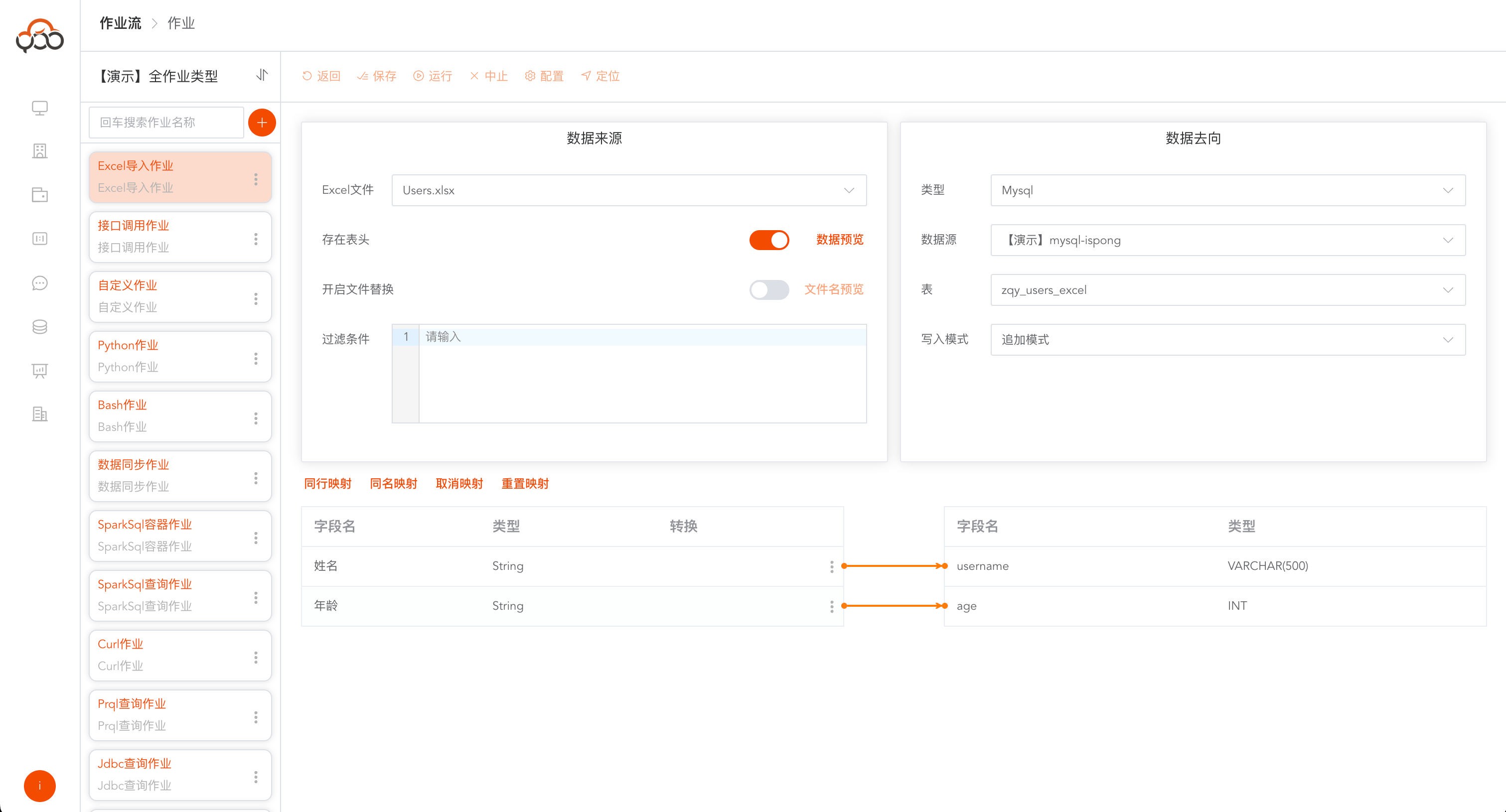Screen dimensions: 1506x812
Task: Click the orange plus add-job button
Action: pyautogui.click(x=262, y=123)
